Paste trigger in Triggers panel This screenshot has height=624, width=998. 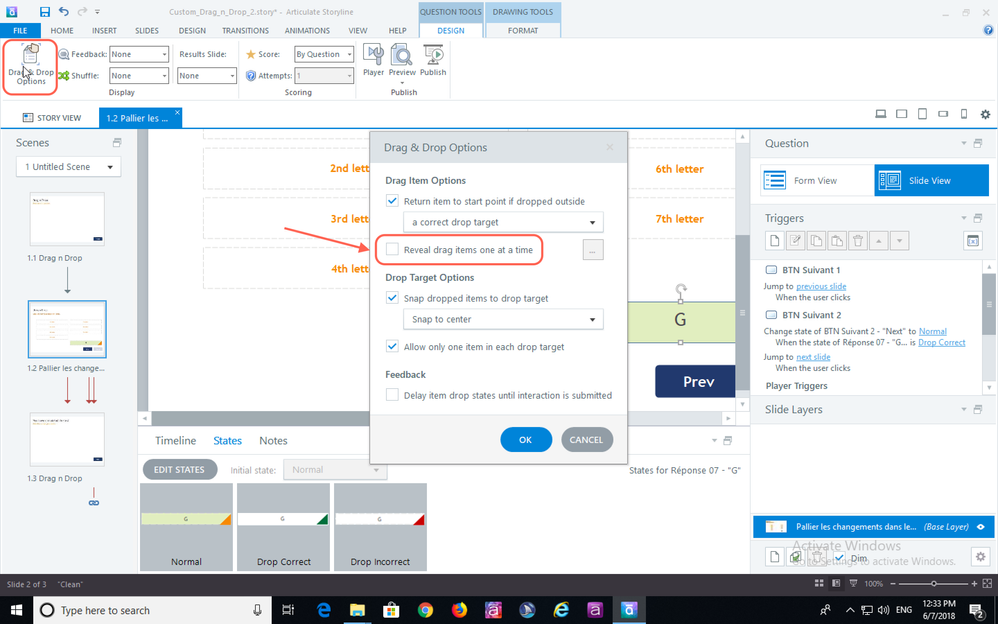pos(837,241)
